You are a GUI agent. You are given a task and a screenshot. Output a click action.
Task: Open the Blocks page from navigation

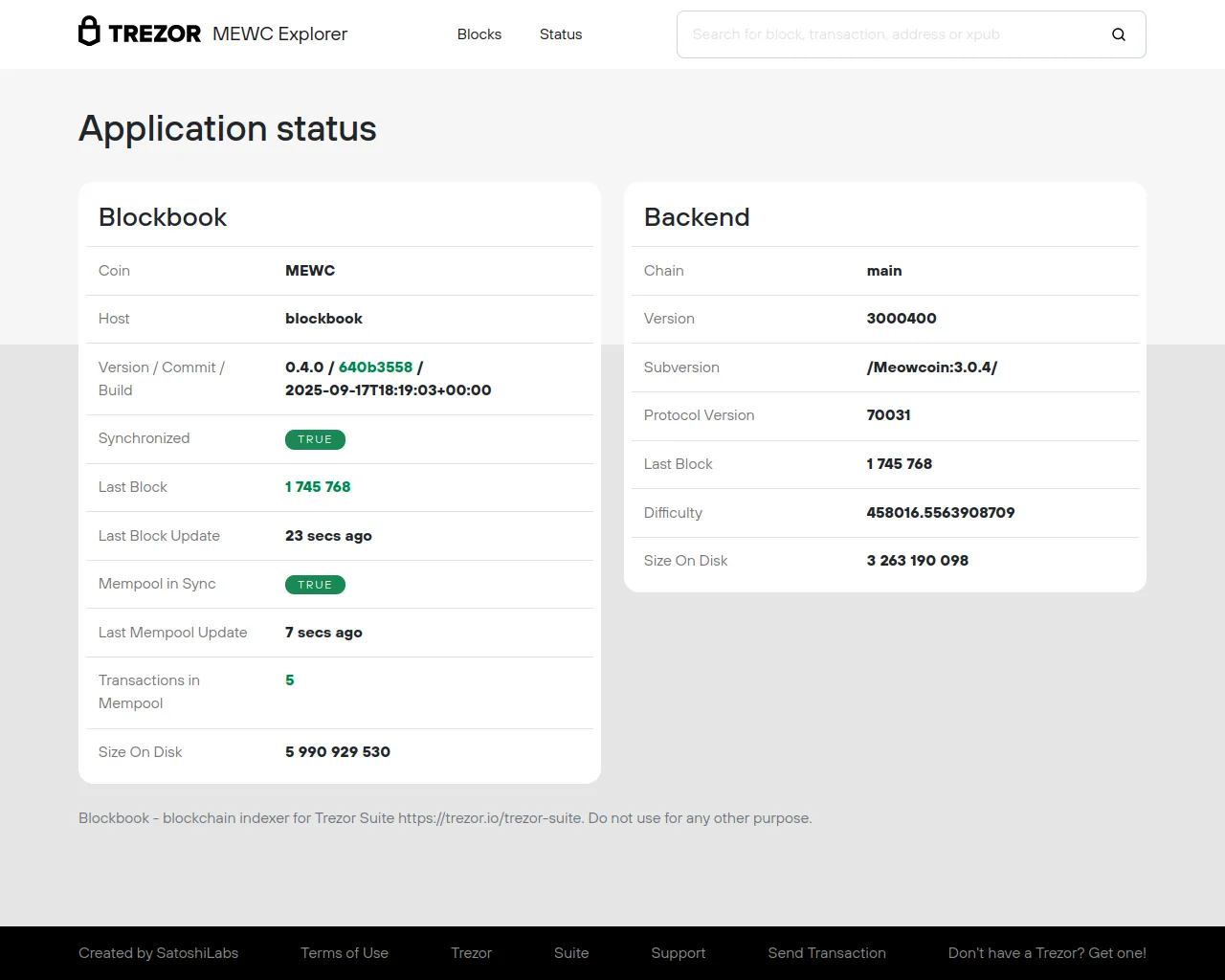pos(479,34)
